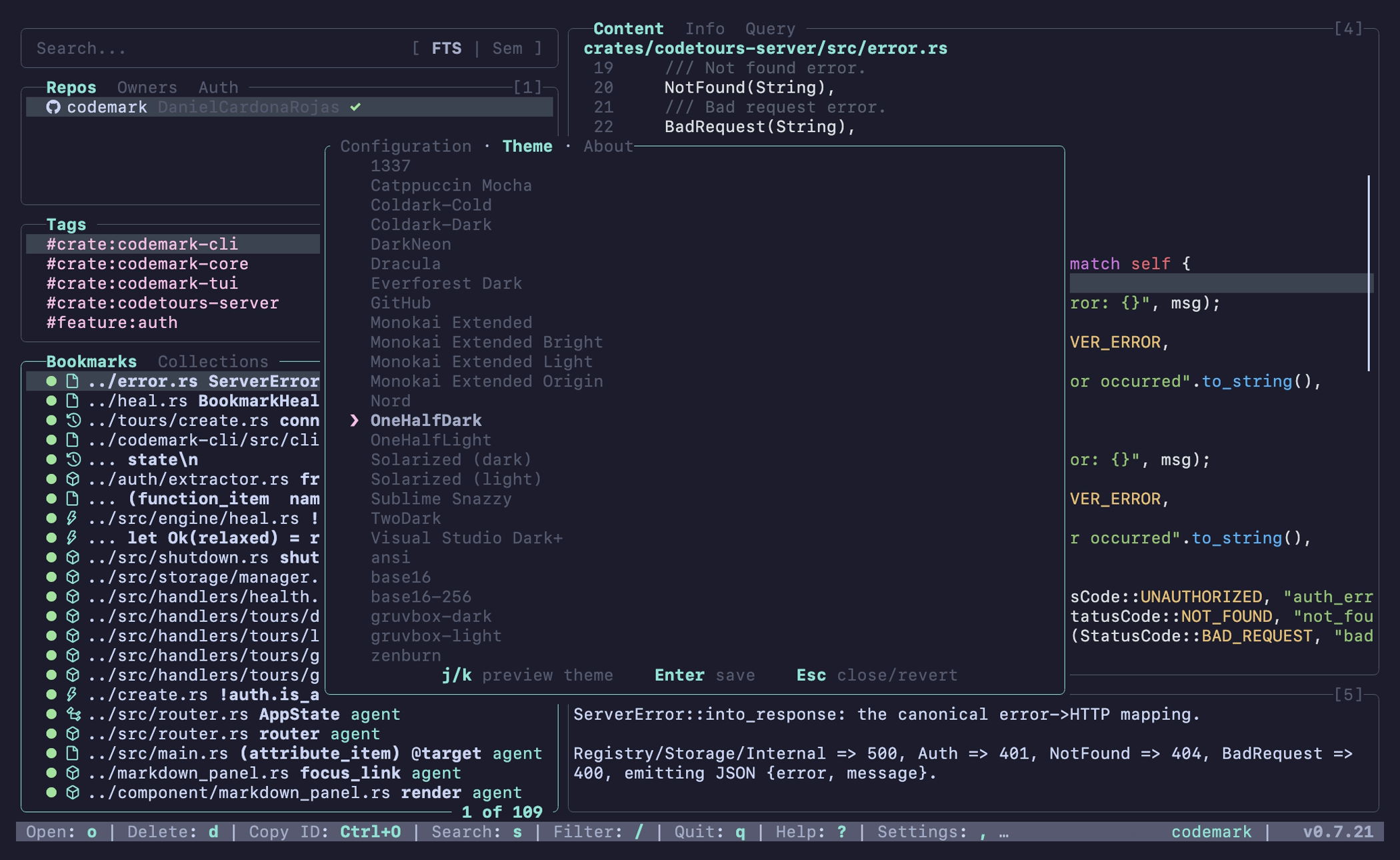
Task: Switch search mode to FTS
Action: pyautogui.click(x=447, y=49)
